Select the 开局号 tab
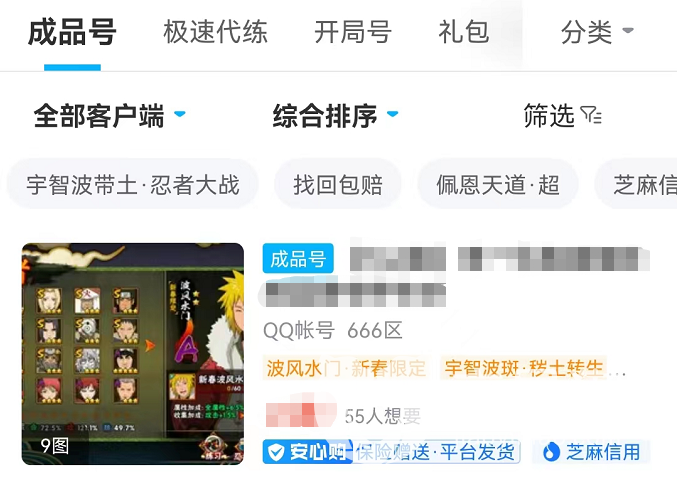Screen dimensions: 680x489 [353, 32]
